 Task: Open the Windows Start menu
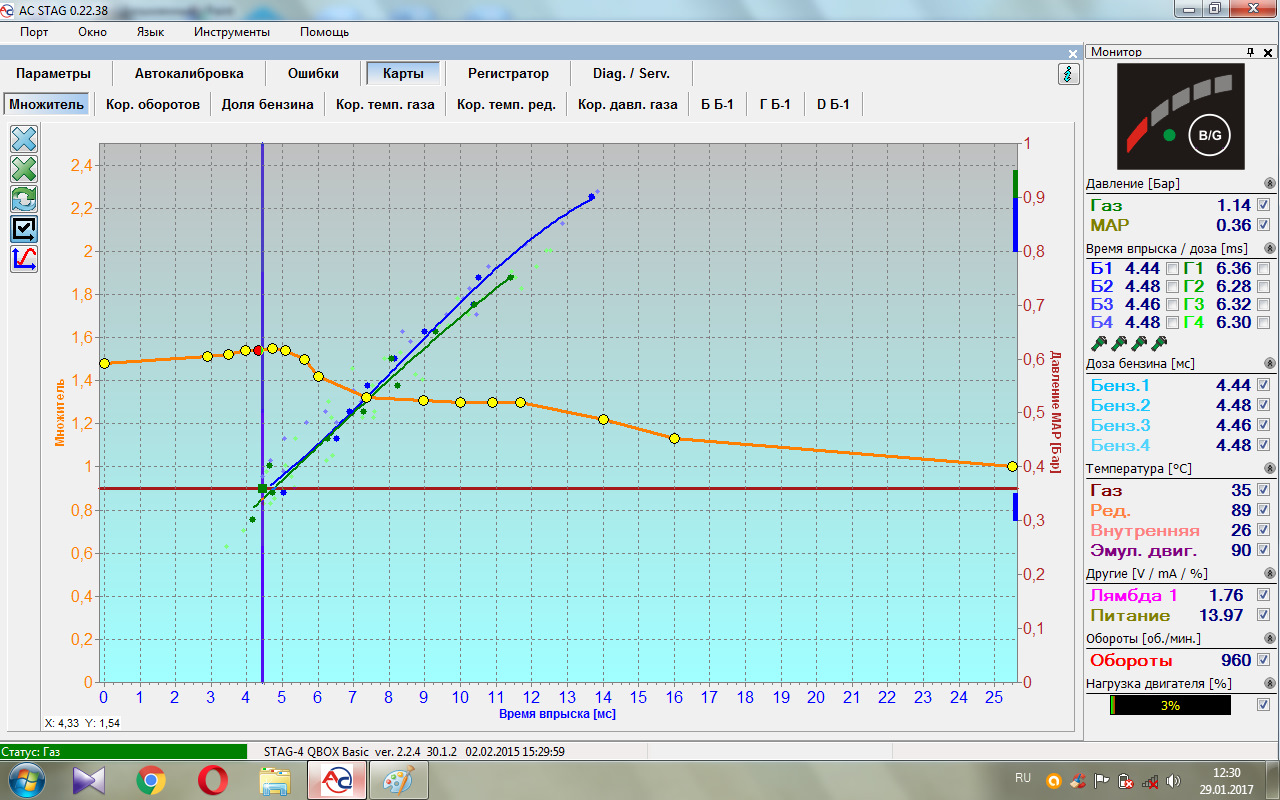tap(24, 779)
